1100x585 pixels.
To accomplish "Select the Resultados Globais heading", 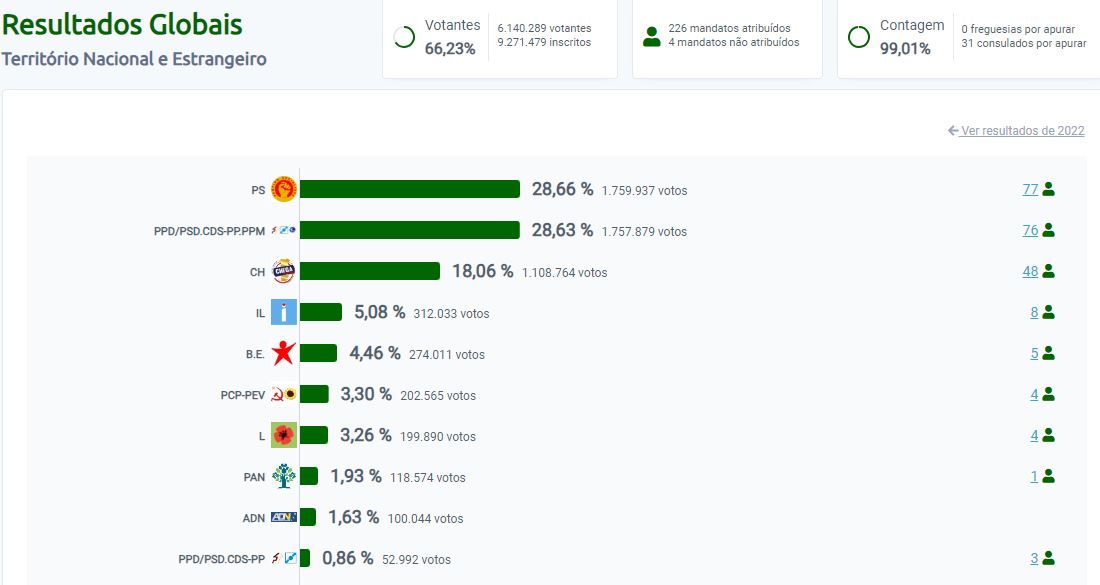I will [122, 25].
